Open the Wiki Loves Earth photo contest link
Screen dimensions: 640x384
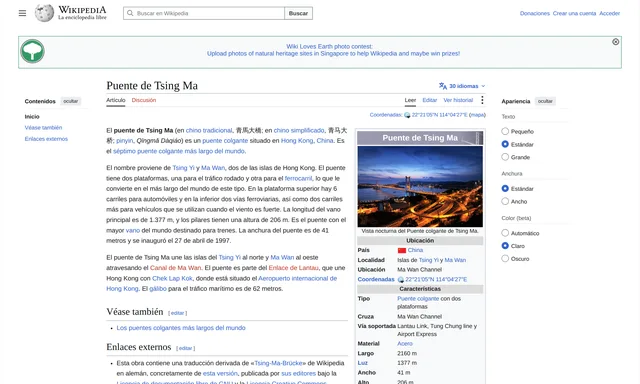click(x=329, y=47)
